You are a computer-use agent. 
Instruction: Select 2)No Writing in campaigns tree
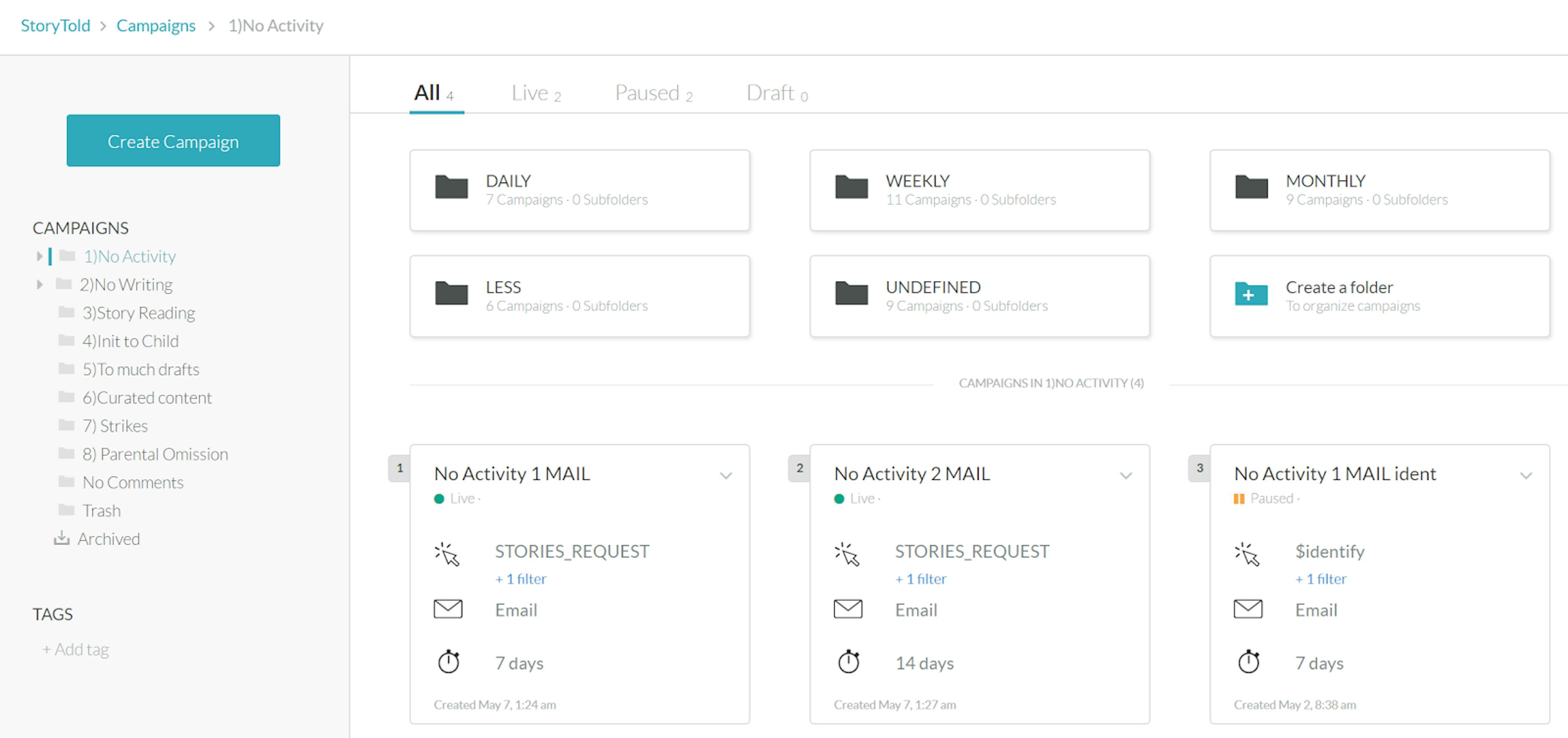[126, 284]
